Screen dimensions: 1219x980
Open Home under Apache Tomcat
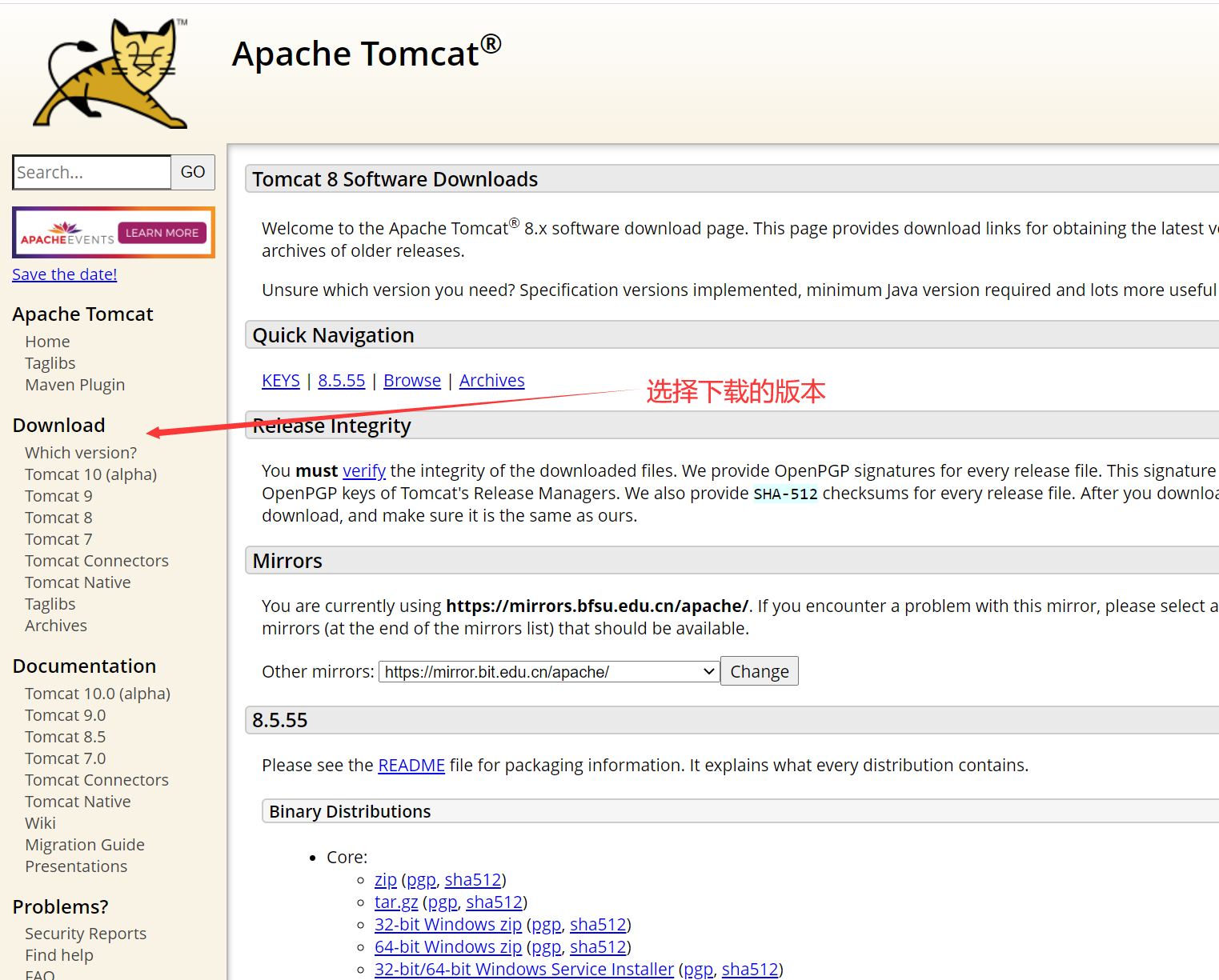tap(47, 342)
